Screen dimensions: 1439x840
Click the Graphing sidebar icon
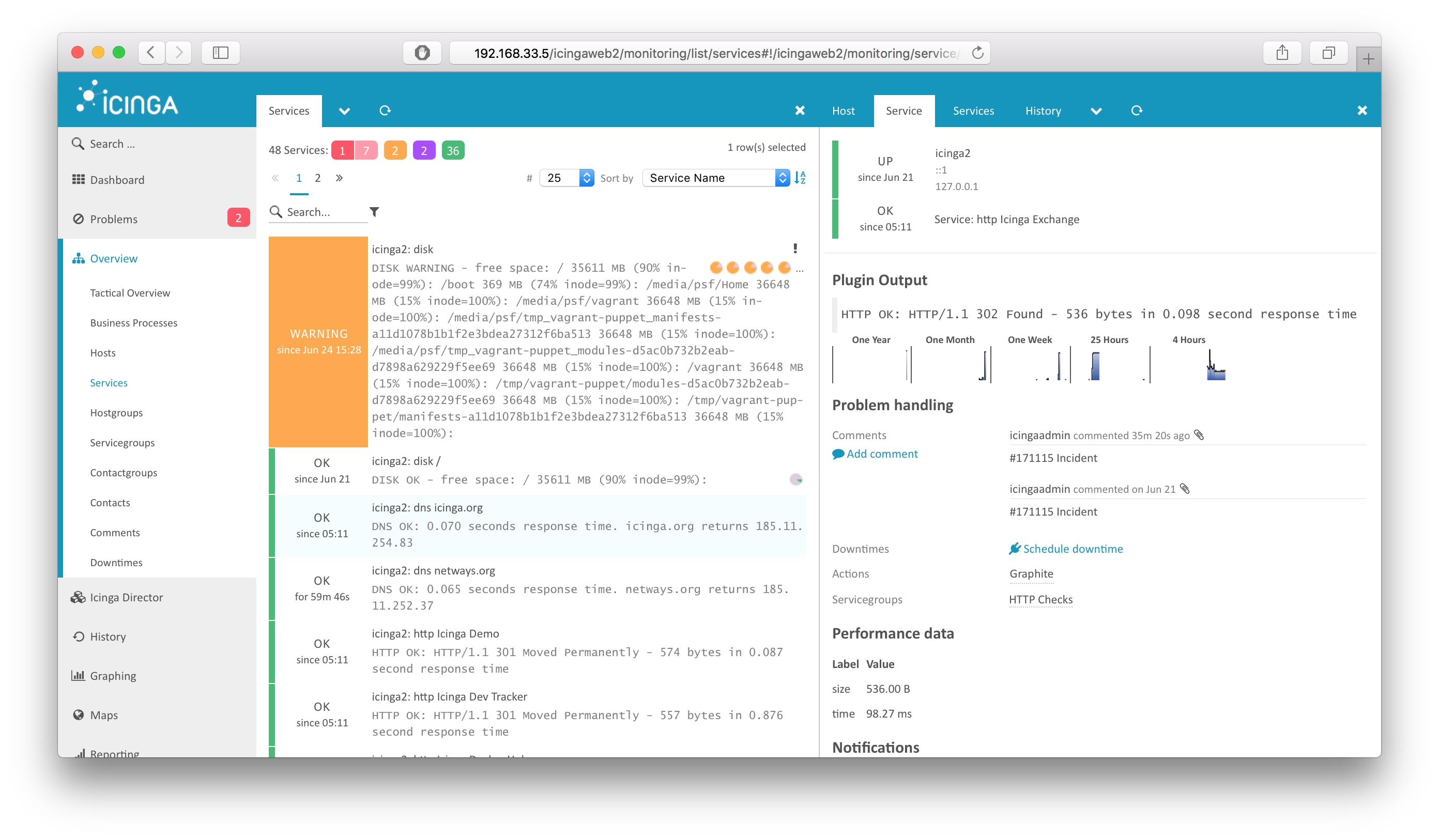click(x=78, y=675)
